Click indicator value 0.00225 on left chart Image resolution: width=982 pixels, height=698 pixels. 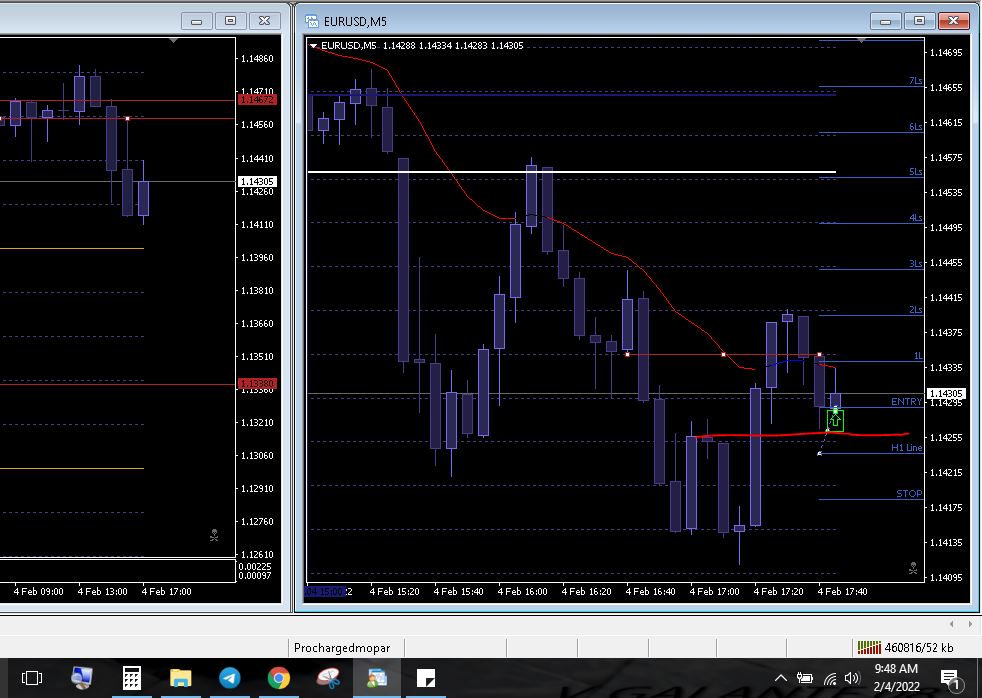pyautogui.click(x=256, y=567)
